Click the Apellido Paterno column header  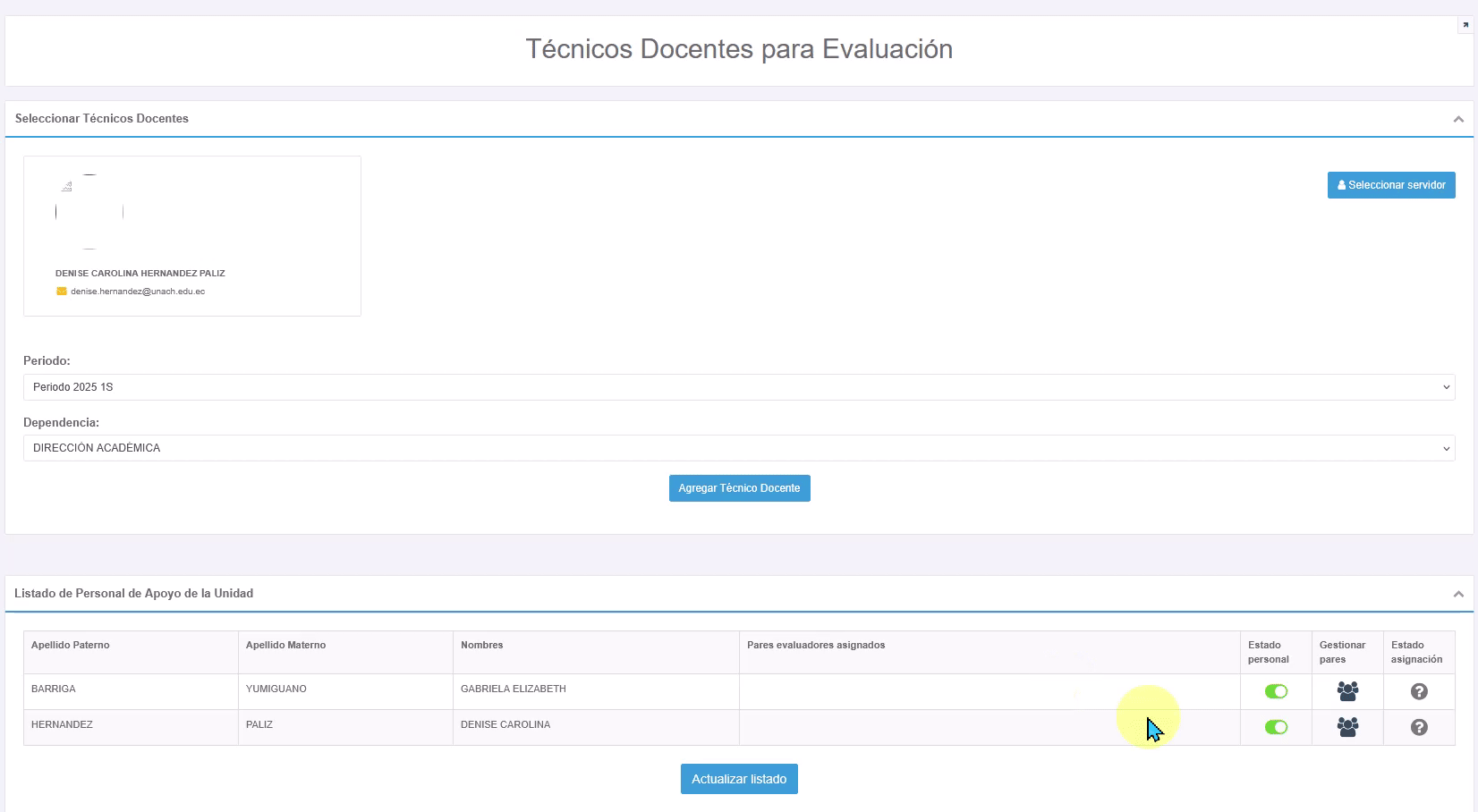[71, 645]
